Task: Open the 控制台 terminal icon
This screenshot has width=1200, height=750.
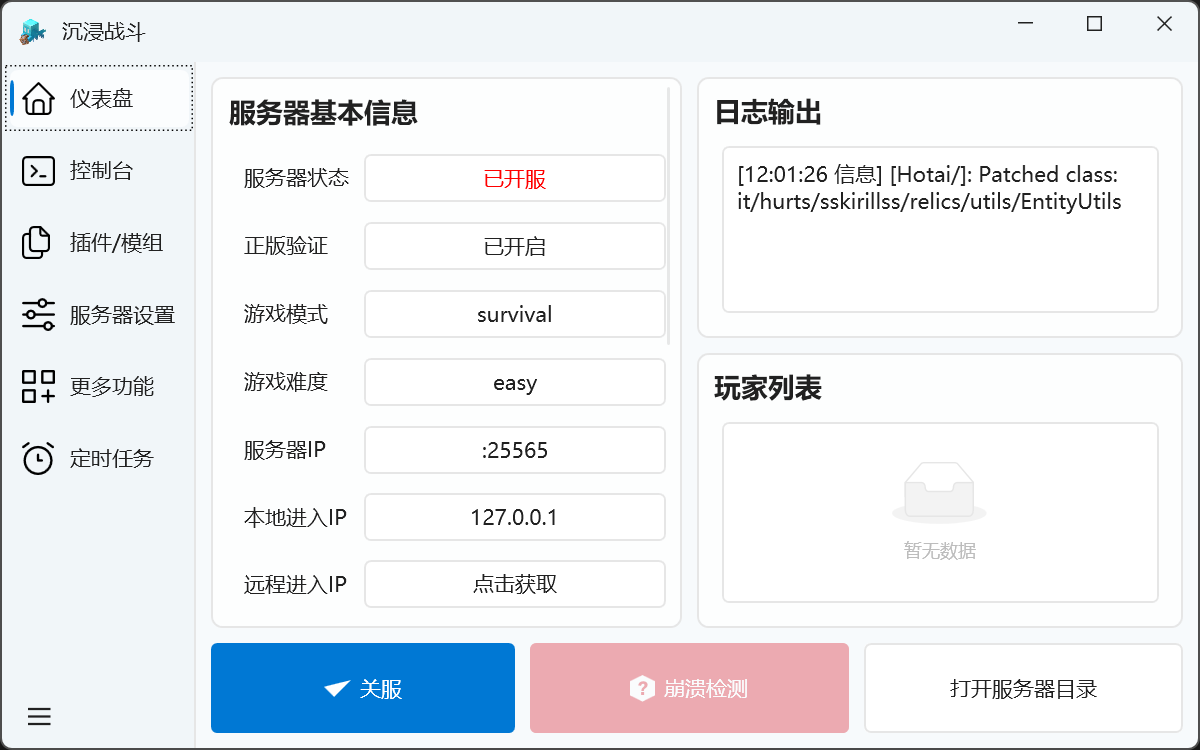Action: [38, 171]
